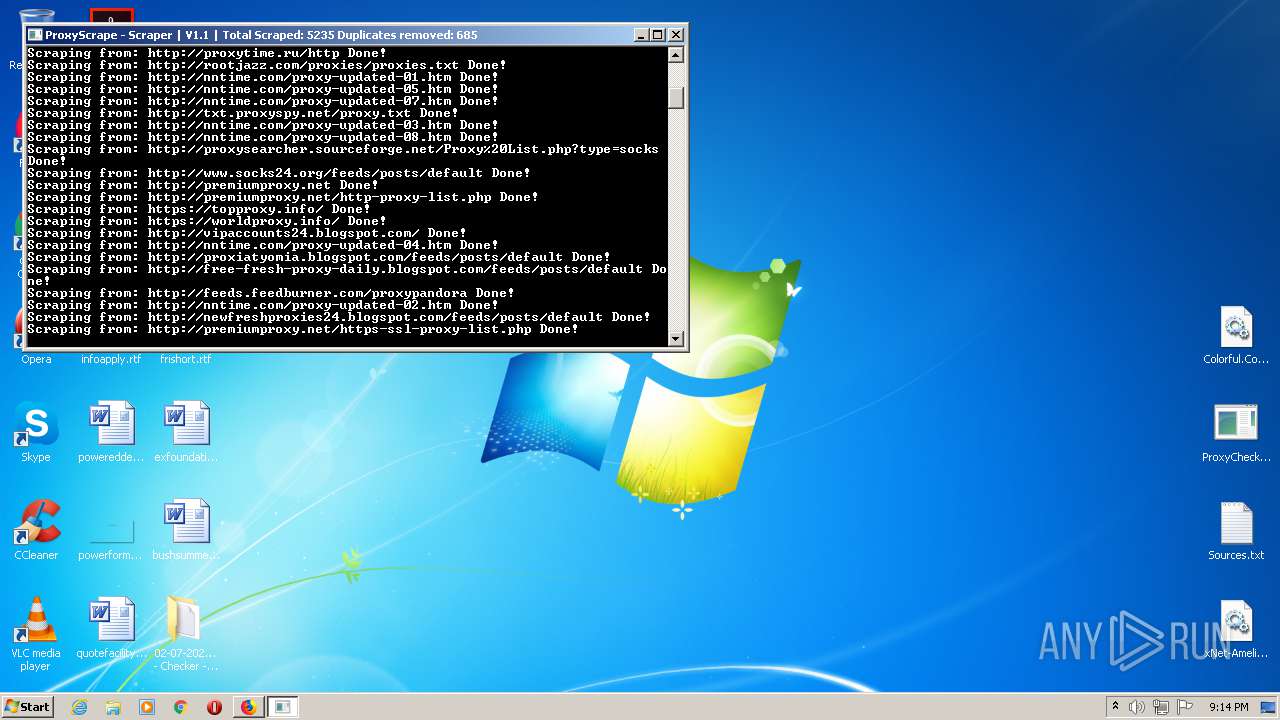The width and height of the screenshot is (1280, 720).
Task: Click the https-ssl-proxy-list.php line
Action: pos(303,329)
